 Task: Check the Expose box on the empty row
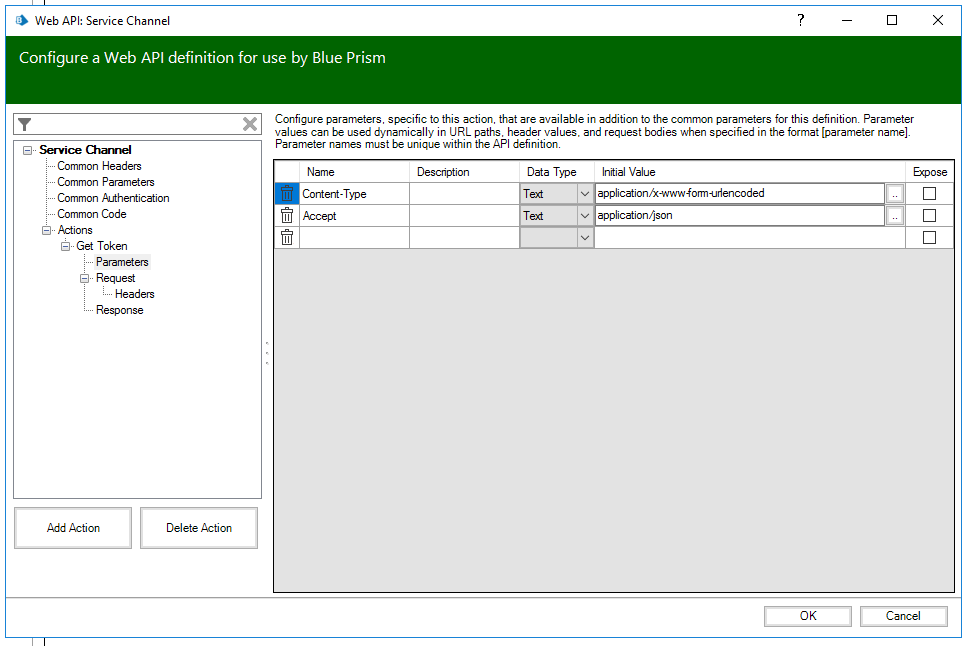pos(929,238)
